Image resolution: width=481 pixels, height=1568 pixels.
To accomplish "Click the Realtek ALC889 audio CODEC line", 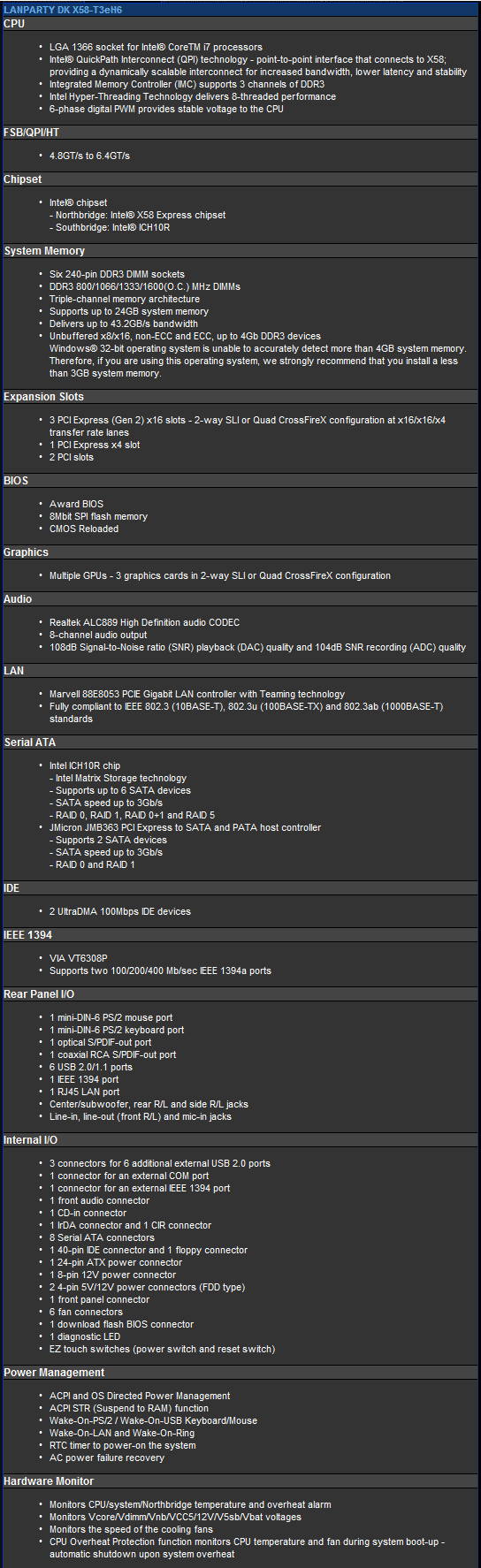I will coord(144,622).
